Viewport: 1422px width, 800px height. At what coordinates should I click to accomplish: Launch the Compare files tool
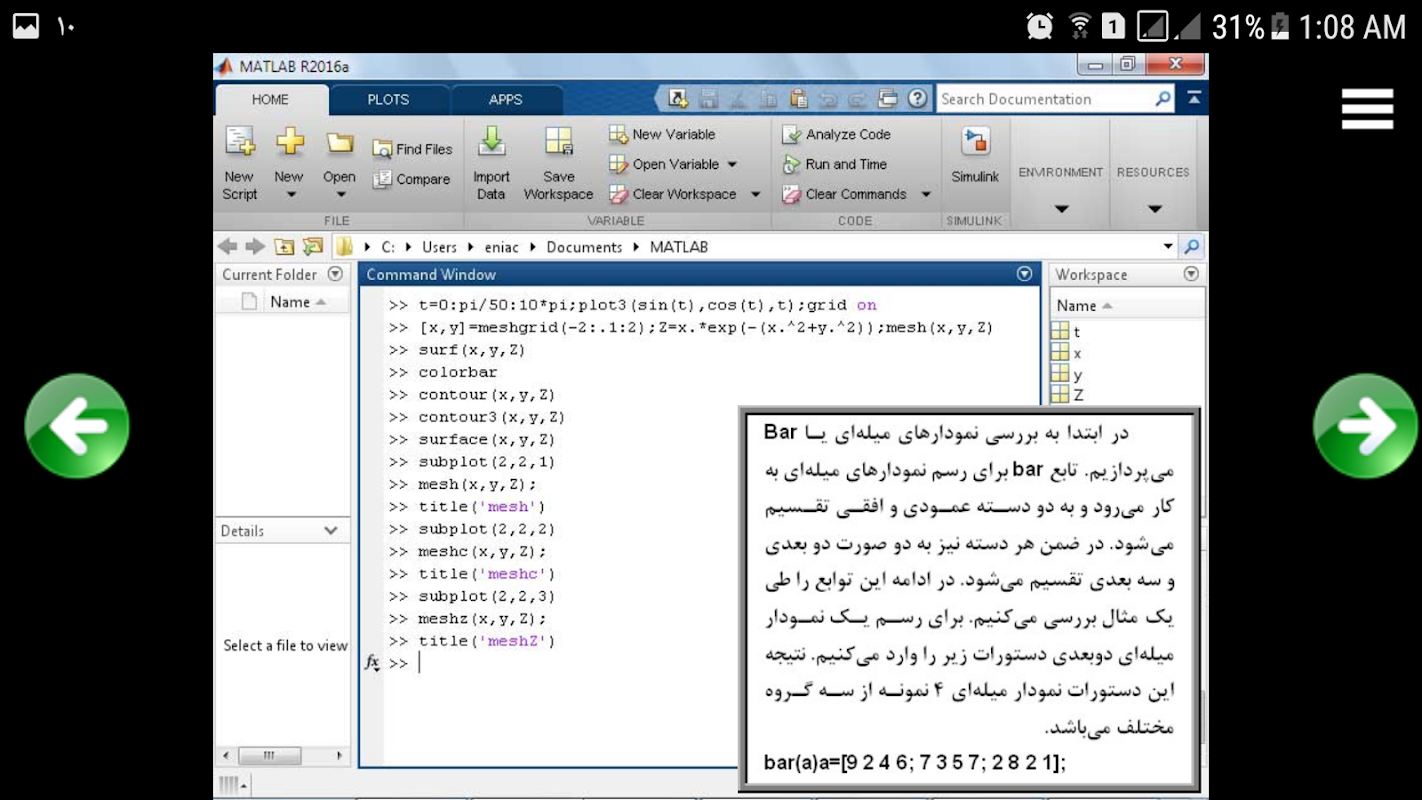point(411,179)
